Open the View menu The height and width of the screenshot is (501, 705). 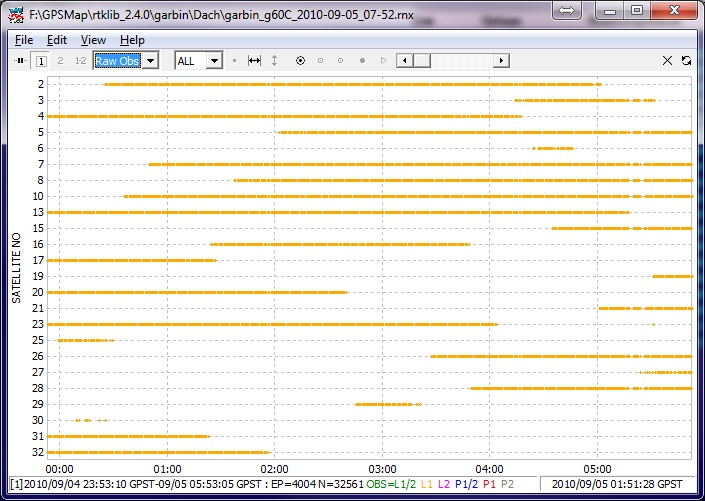[93, 40]
